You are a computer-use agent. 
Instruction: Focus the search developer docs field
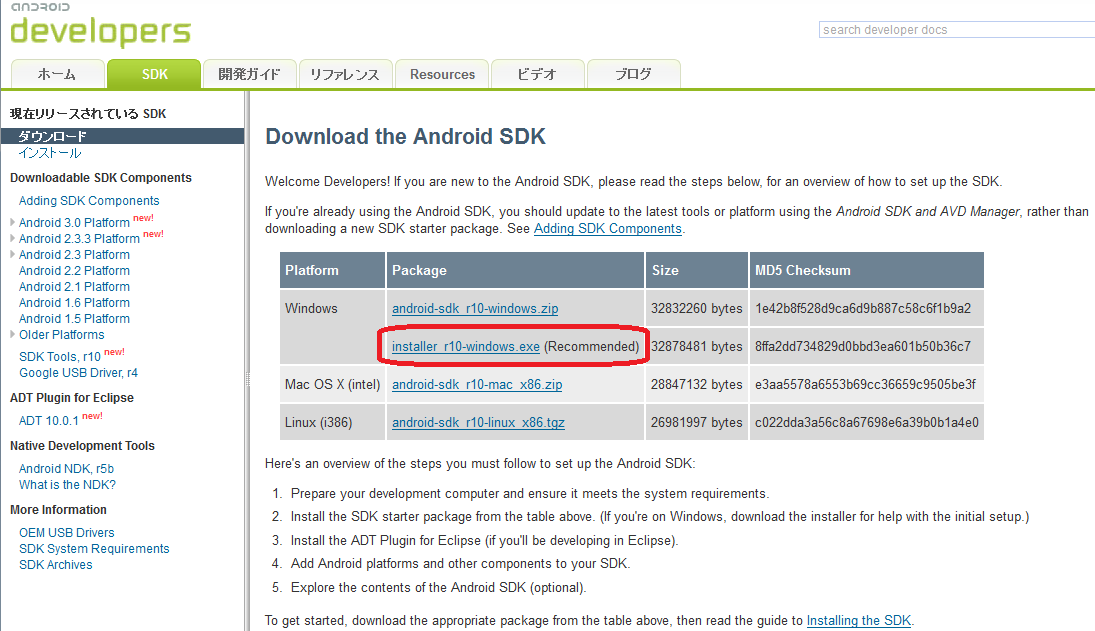(957, 29)
